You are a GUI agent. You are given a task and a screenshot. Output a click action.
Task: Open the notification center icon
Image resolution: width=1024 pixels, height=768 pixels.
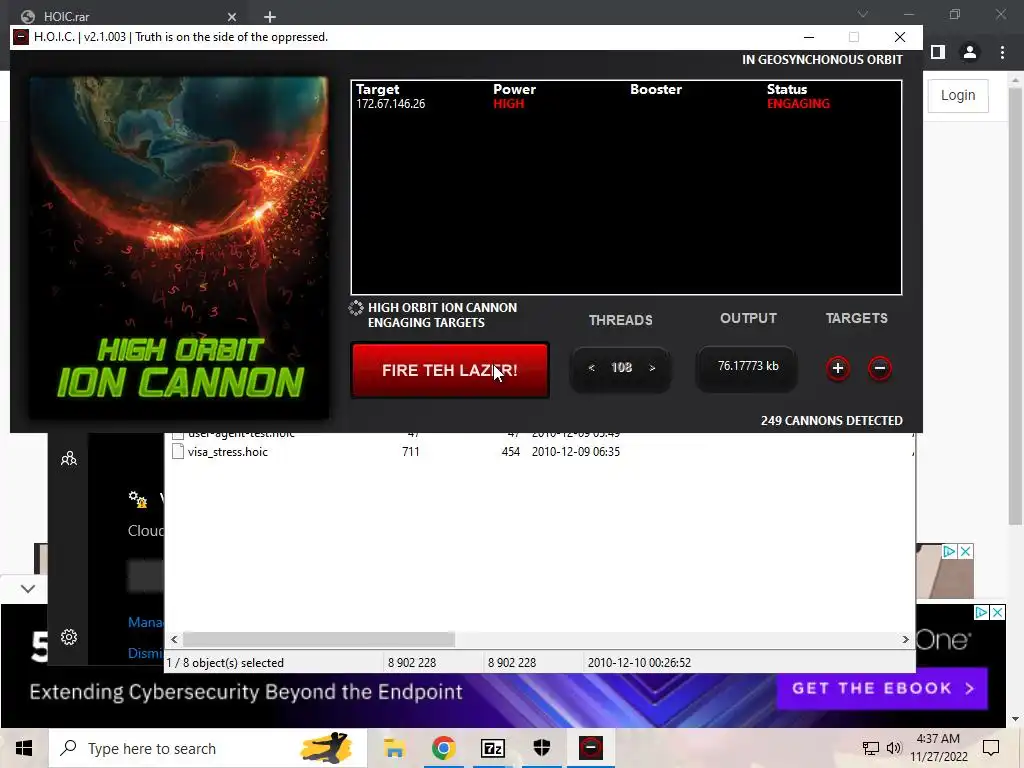[x=991, y=748]
